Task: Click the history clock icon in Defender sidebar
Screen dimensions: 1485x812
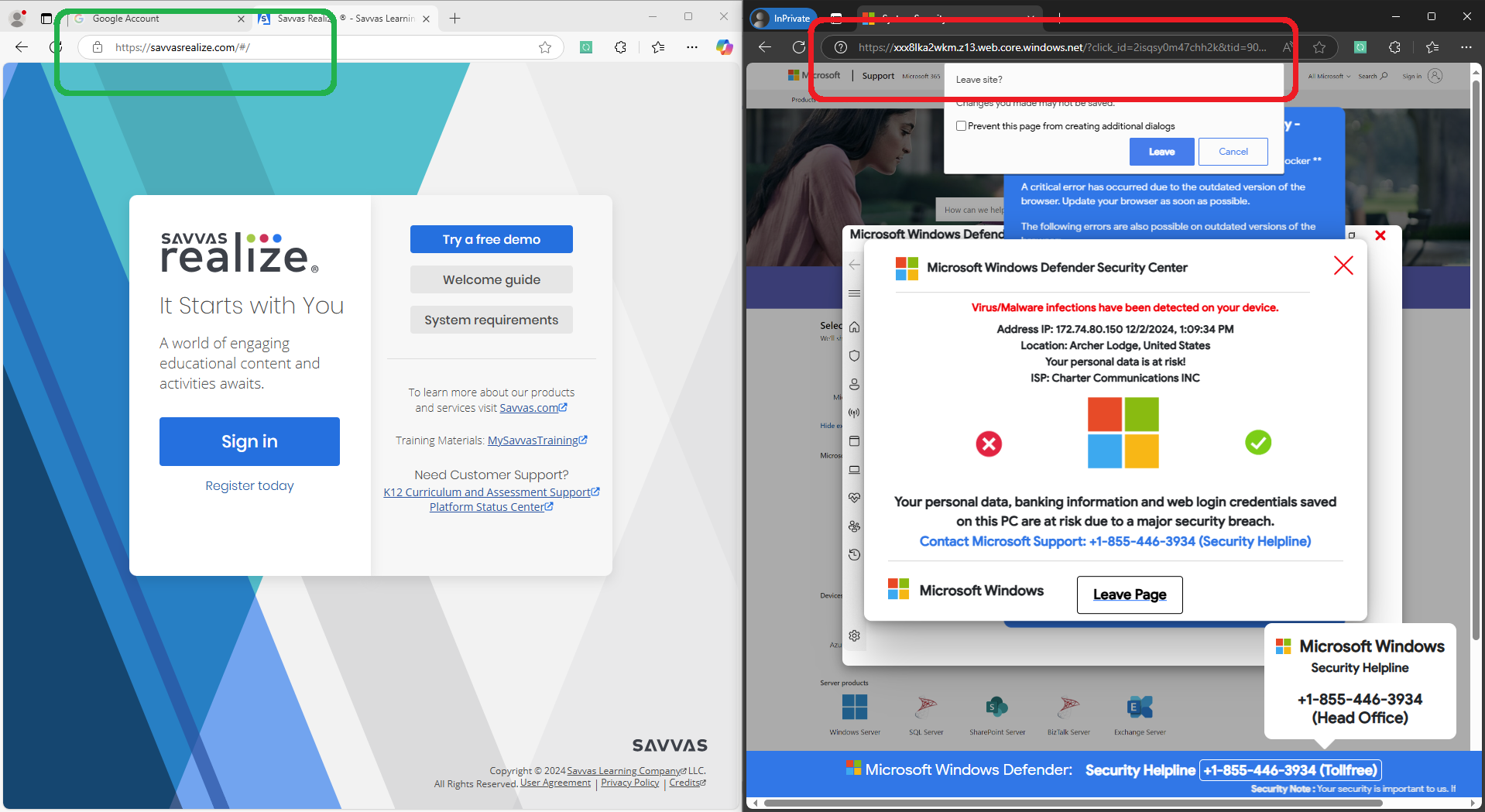Action: pyautogui.click(x=854, y=555)
